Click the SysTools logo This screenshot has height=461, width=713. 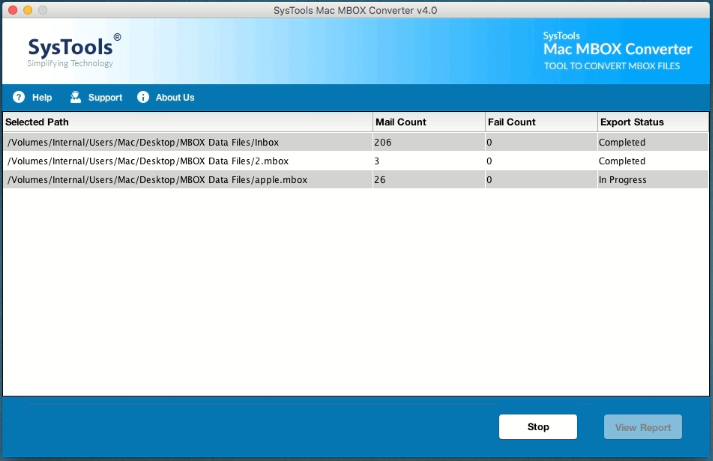[74, 50]
